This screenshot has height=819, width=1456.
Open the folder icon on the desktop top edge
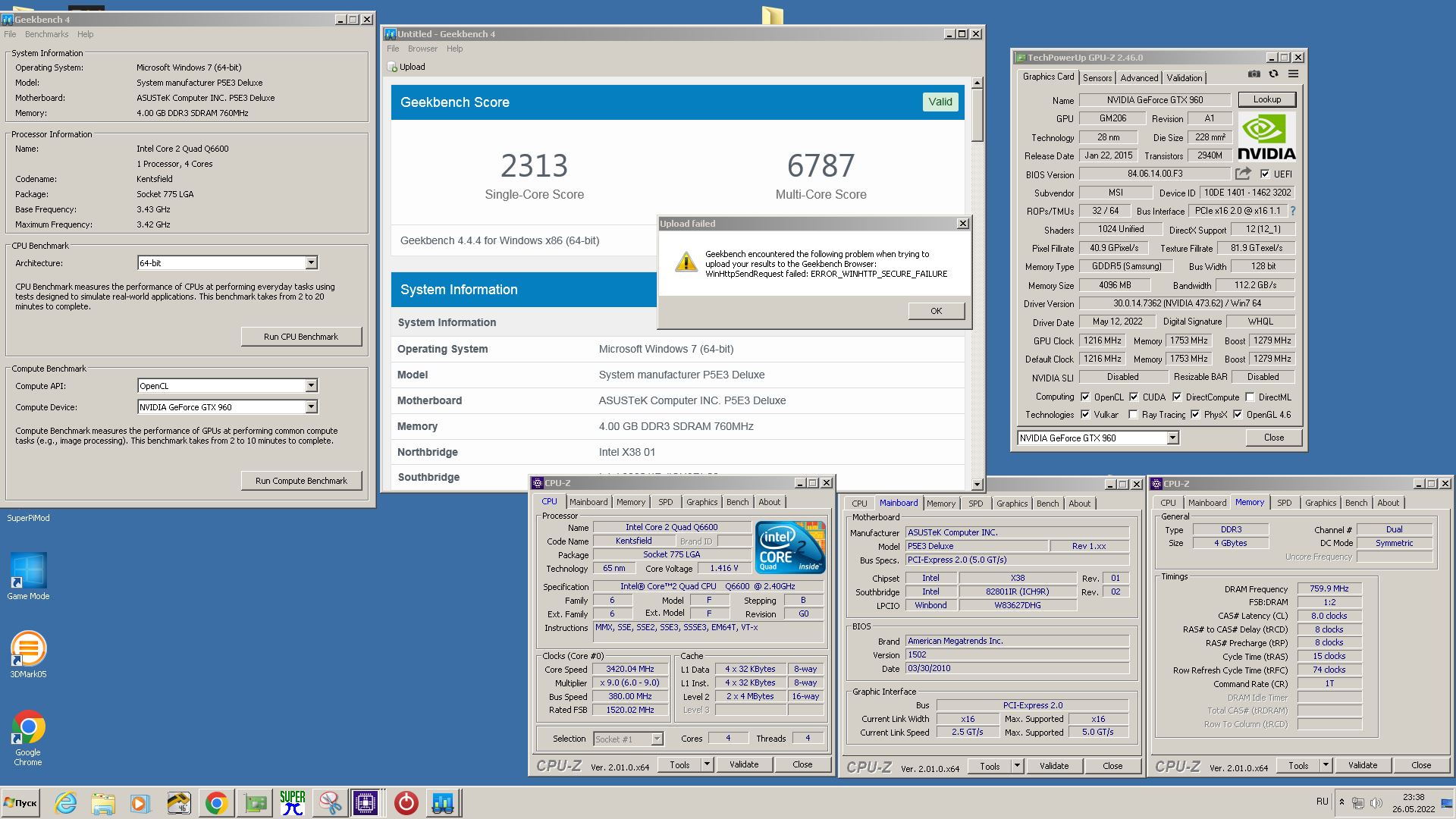(x=772, y=15)
